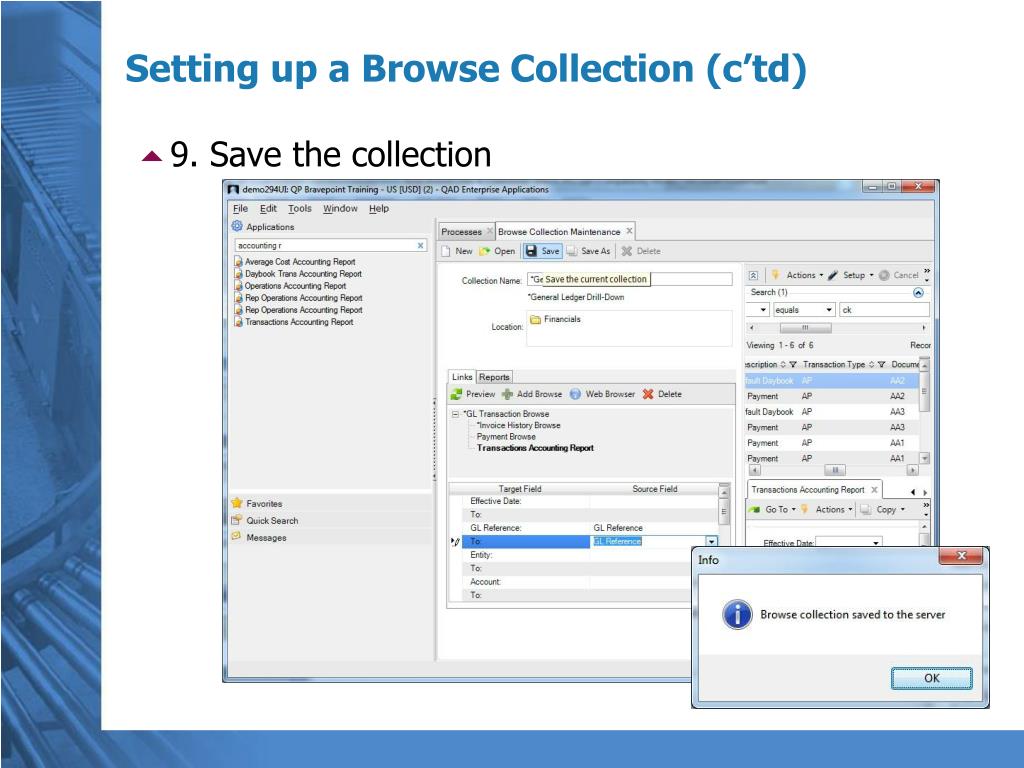Click OK in the Info dialog
This screenshot has width=1024, height=768.
click(x=931, y=678)
